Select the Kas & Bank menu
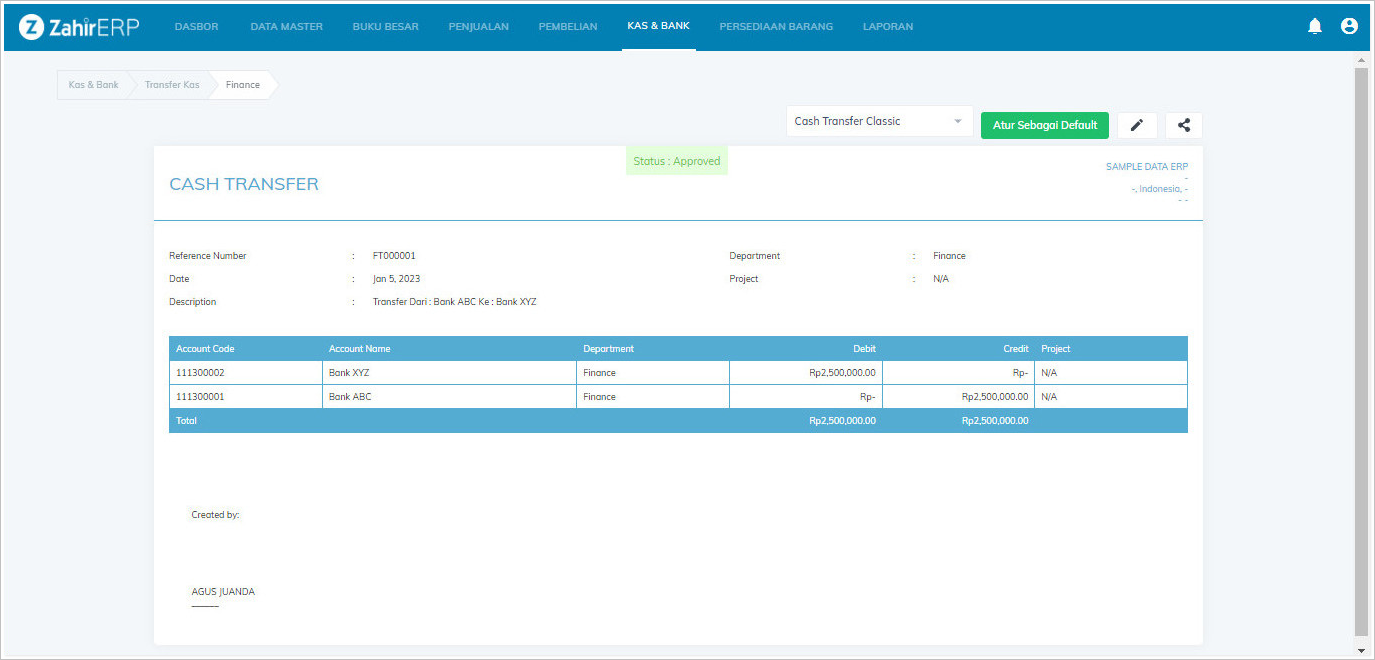The width and height of the screenshot is (1375, 660). click(x=658, y=26)
